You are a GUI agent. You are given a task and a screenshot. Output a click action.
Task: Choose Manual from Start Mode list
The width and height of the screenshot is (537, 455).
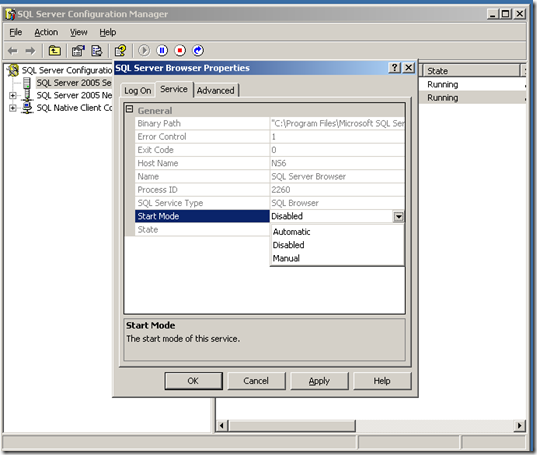pyautogui.click(x=337, y=258)
